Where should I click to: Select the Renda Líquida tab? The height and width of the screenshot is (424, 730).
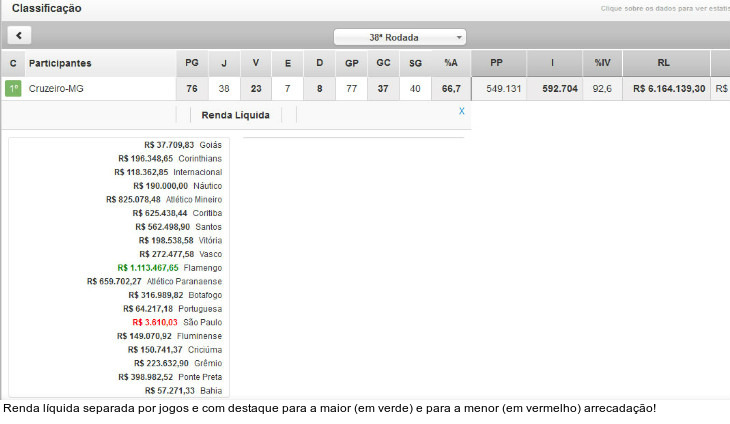click(234, 115)
